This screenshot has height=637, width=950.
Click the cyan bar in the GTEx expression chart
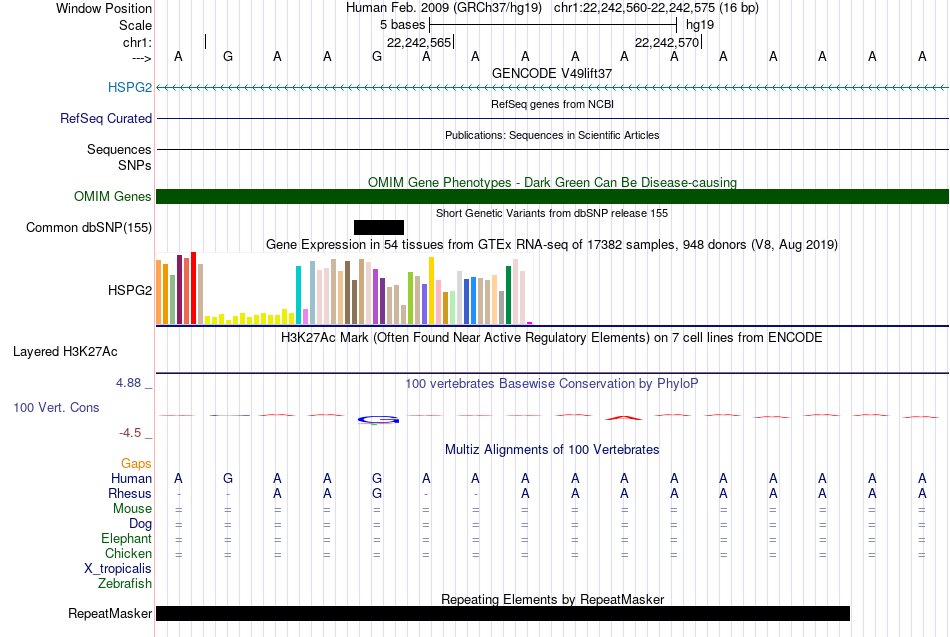point(298,295)
